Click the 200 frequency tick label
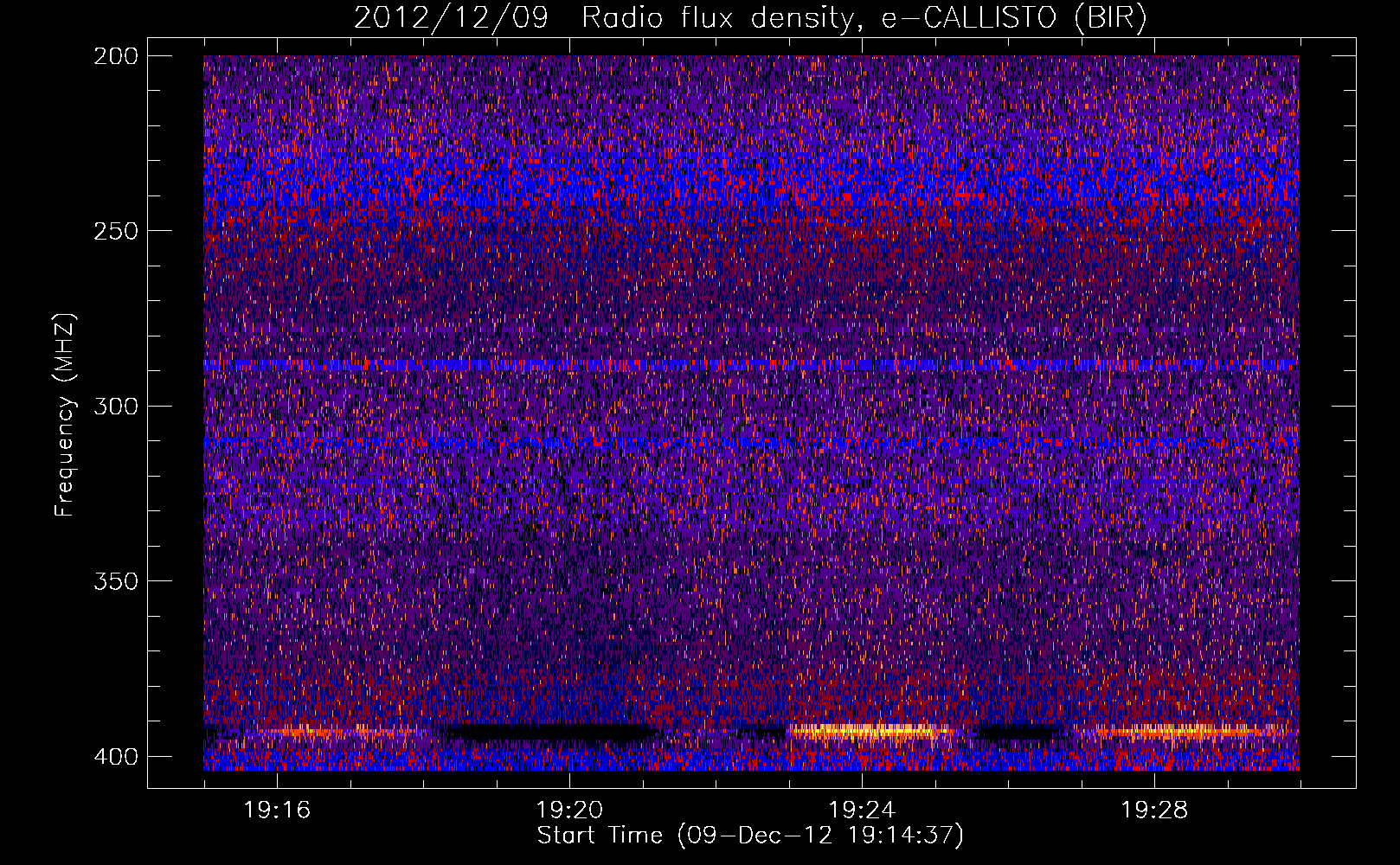 tap(115, 56)
